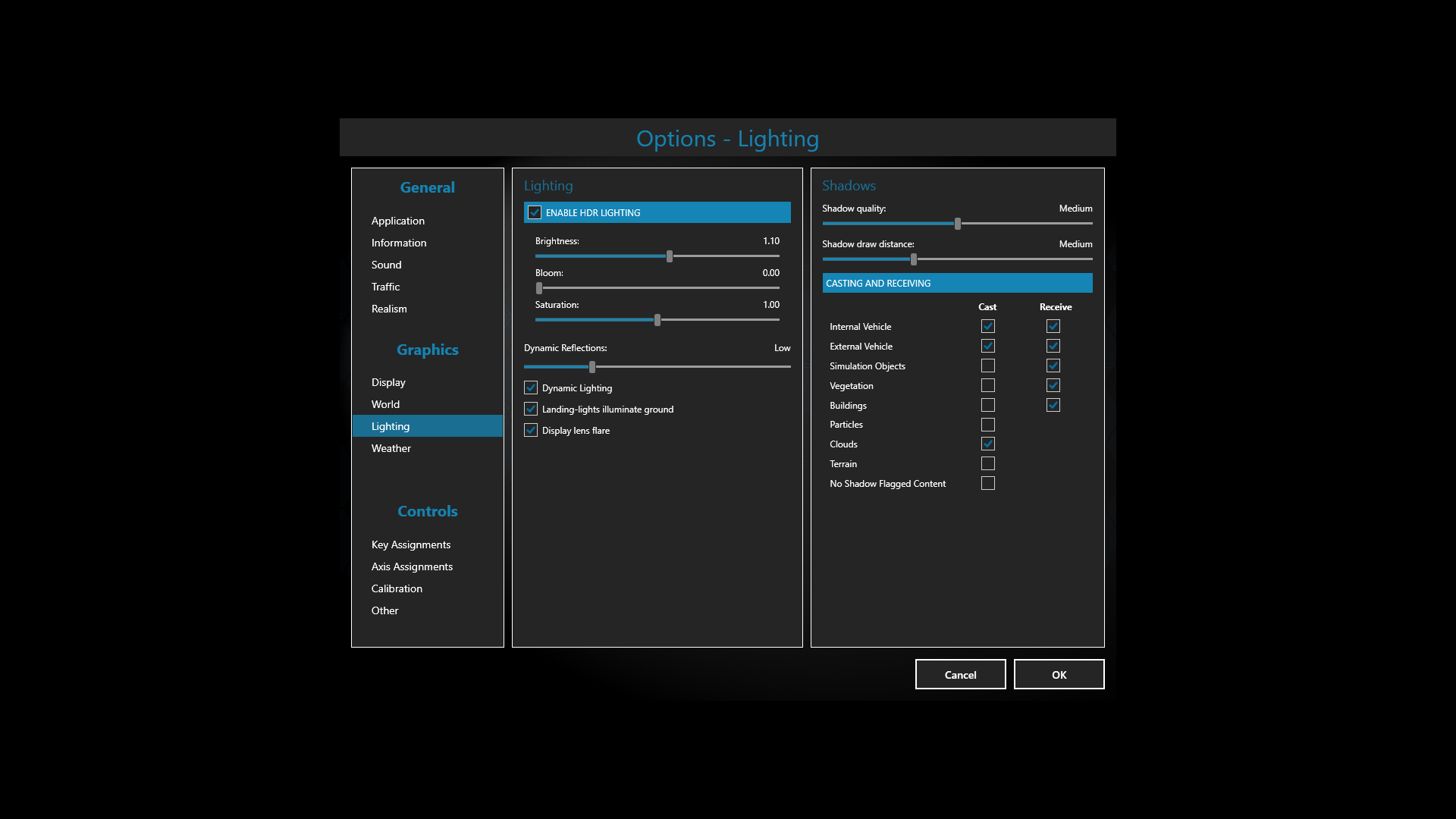
Task: Click the Cancel button
Action: point(960,674)
